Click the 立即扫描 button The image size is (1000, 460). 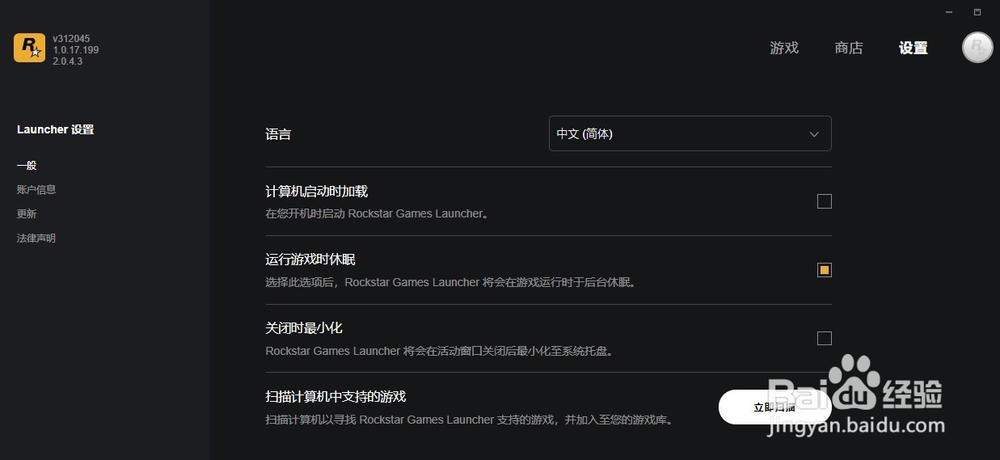[775, 407]
